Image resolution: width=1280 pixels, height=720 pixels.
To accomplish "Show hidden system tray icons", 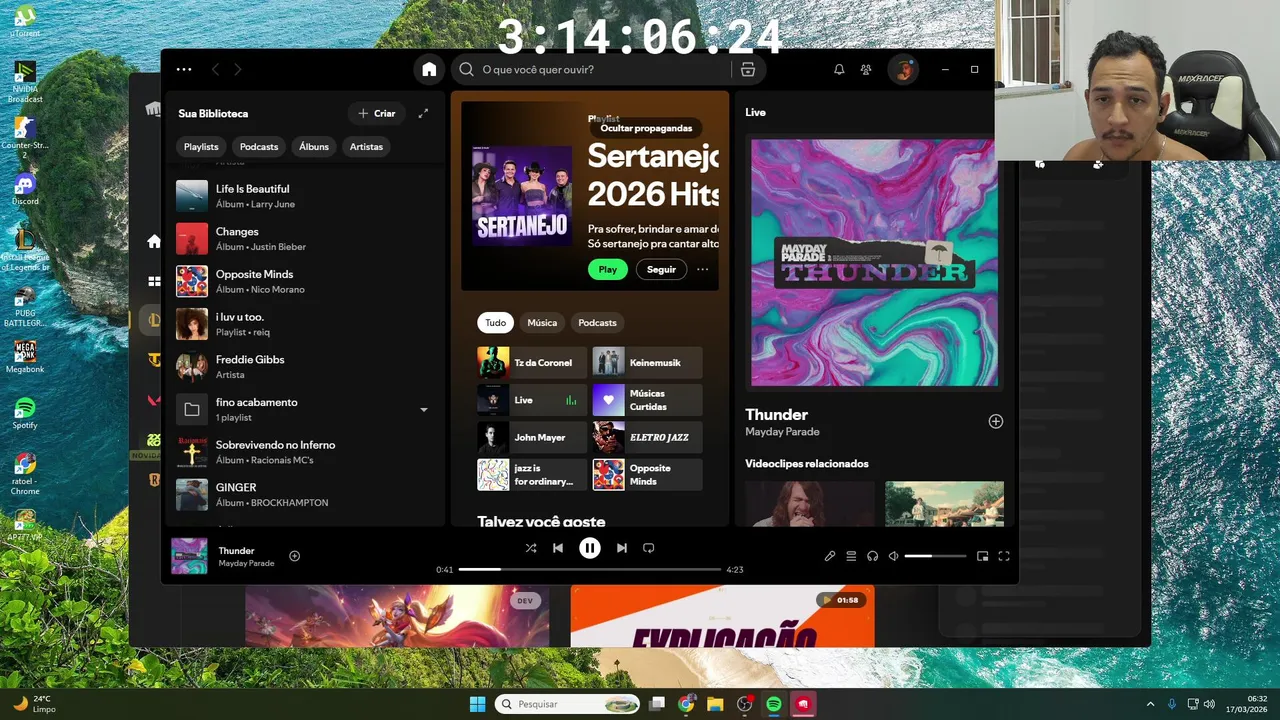I will 1149,704.
